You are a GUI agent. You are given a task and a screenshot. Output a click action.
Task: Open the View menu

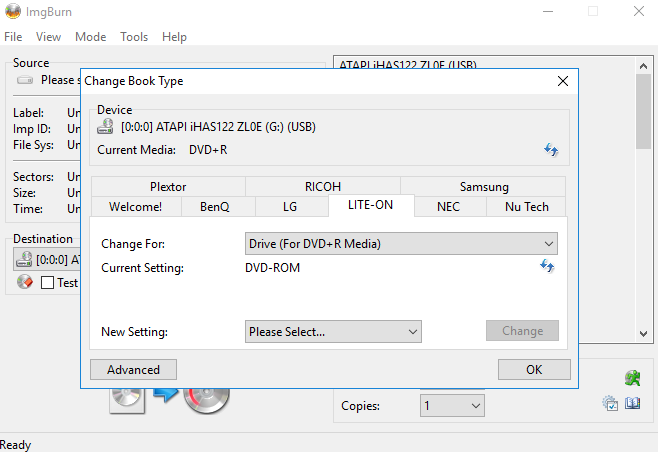tap(48, 37)
